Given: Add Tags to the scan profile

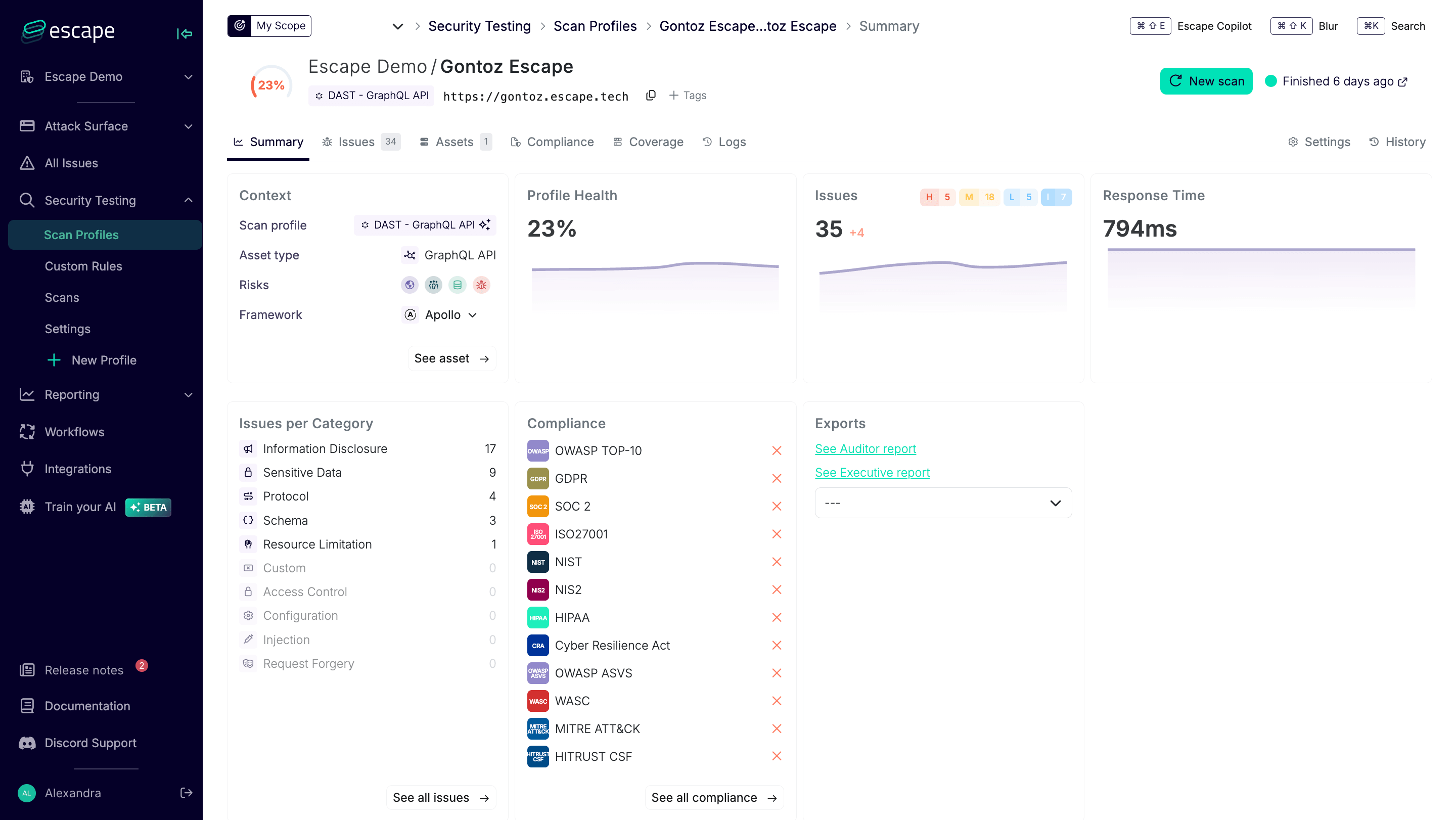Looking at the screenshot, I should pos(688,96).
